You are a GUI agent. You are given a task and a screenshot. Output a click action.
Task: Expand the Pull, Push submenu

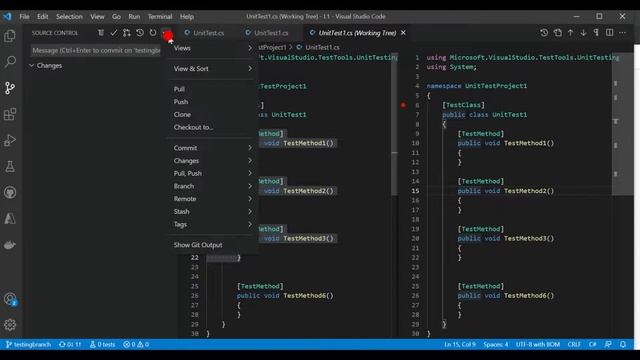(213, 173)
